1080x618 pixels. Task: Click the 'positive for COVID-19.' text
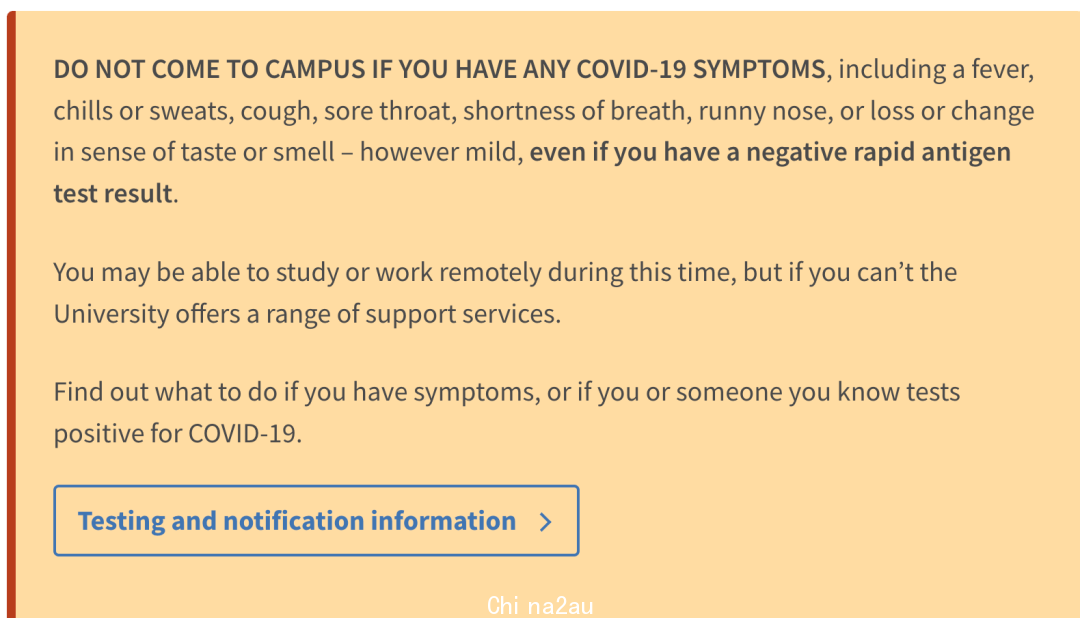pyautogui.click(x=178, y=433)
